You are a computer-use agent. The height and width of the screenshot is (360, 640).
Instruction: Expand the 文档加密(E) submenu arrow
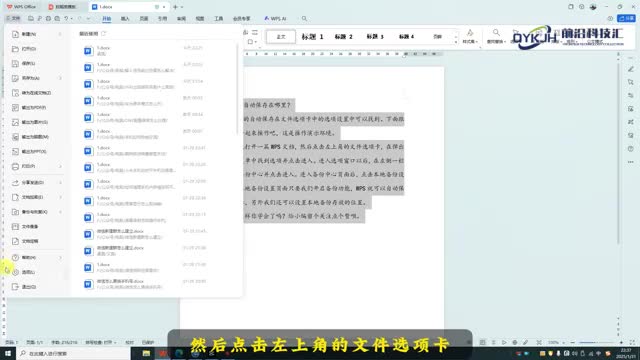[x=60, y=197]
